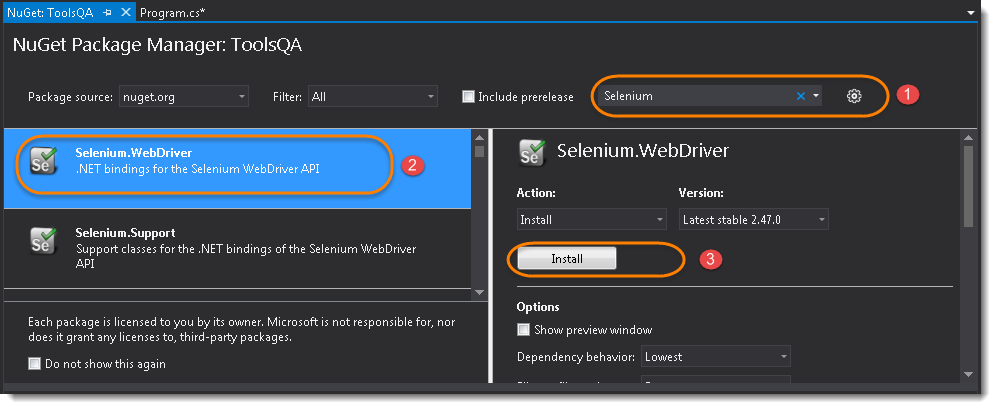This screenshot has height=409, width=996.
Task: Open the document tab overflow arrow
Action: 970,13
